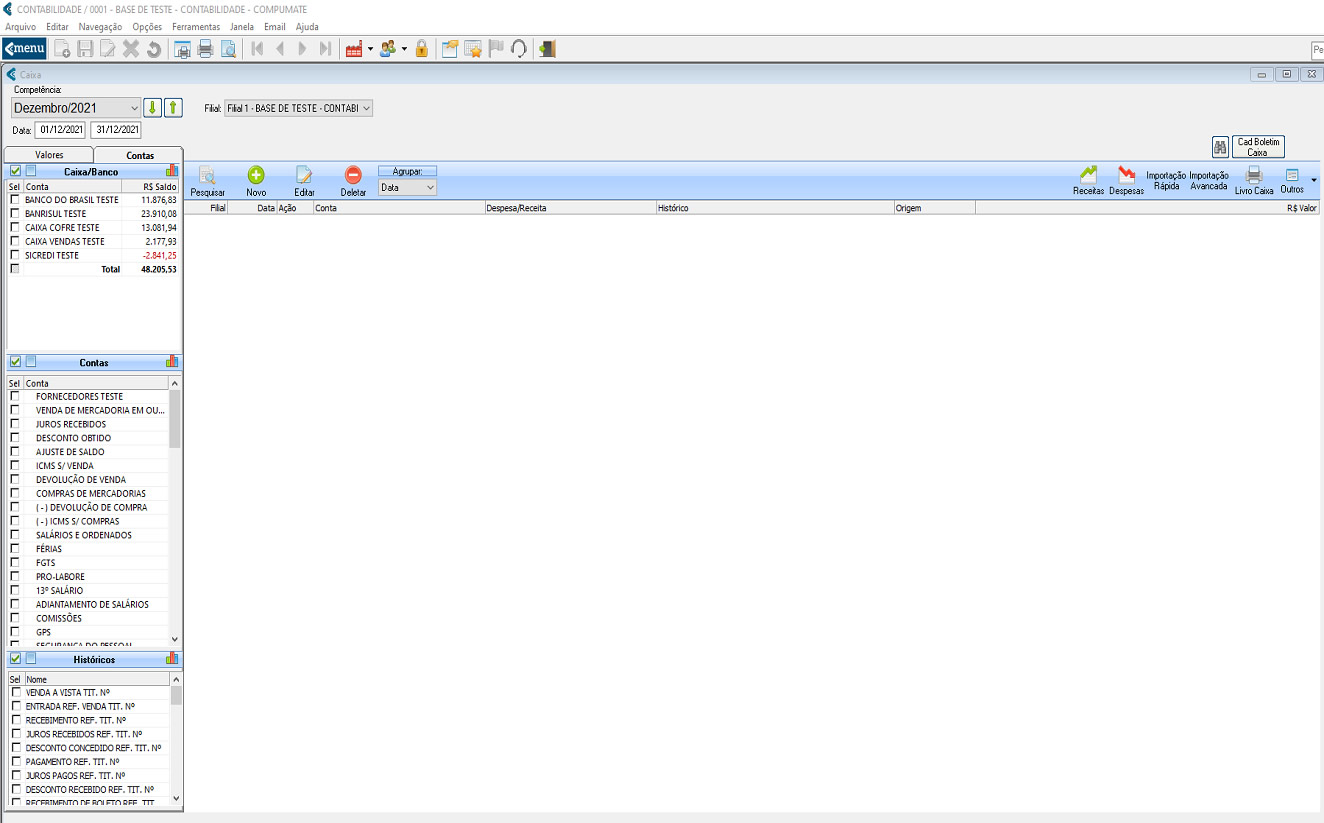This screenshot has width=1324, height=823.
Task: Check the BANCO DO BRASIL TESTE checkbox
Action: tap(15, 200)
